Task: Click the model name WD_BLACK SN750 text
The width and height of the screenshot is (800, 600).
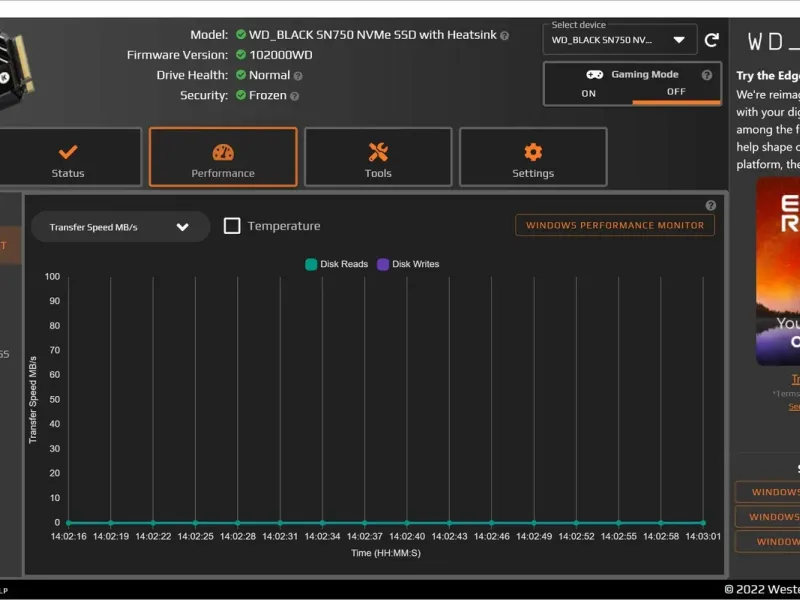Action: click(x=372, y=35)
